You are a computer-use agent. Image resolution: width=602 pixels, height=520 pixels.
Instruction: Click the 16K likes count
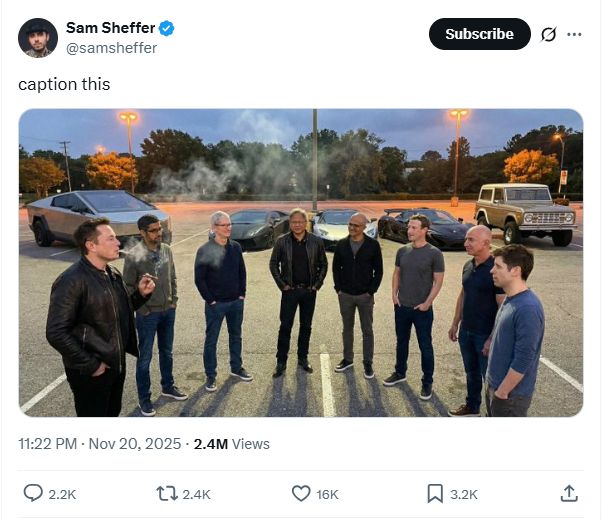point(328,494)
